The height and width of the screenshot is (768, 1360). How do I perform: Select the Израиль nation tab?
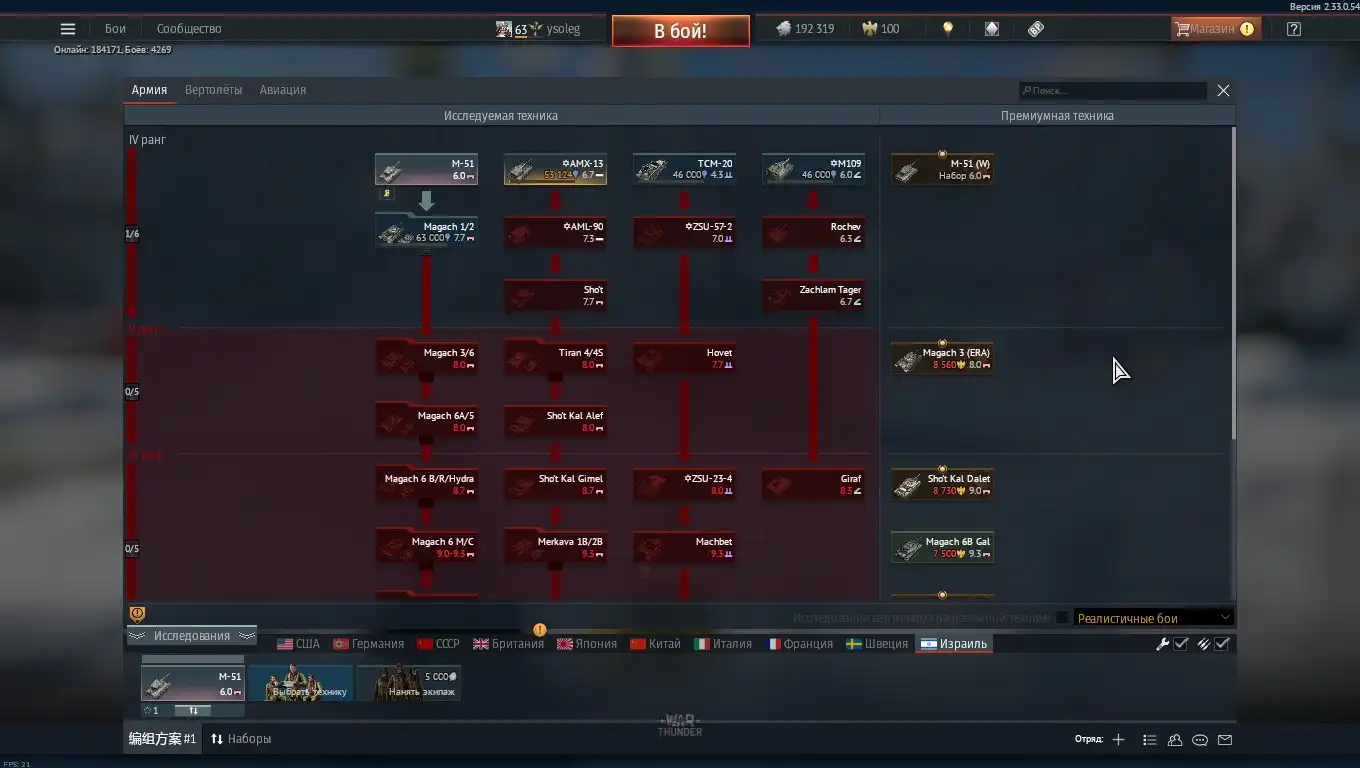[954, 644]
